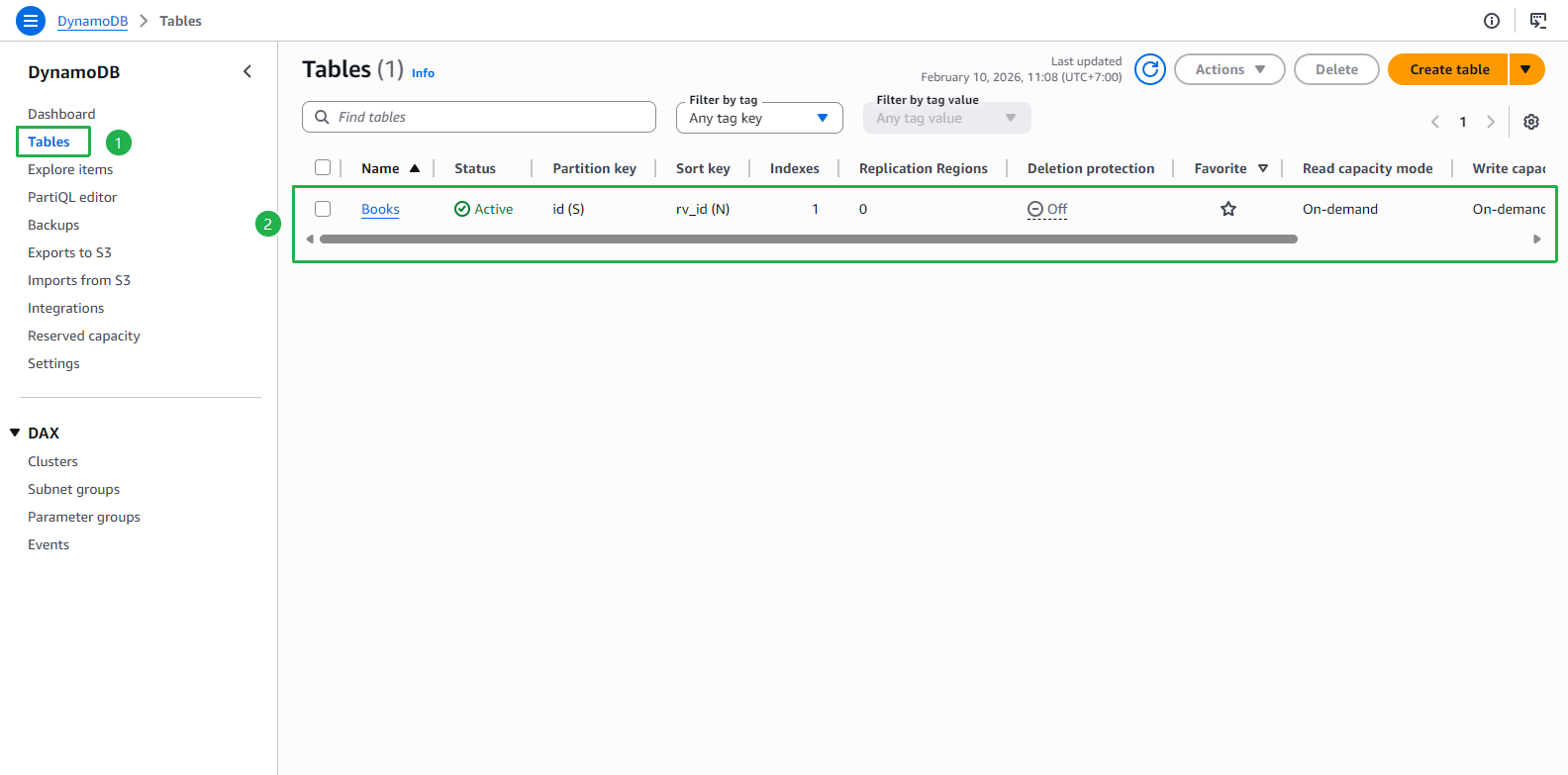Click Deletion protection column header
The height and width of the screenshot is (775, 1568).
pyautogui.click(x=1091, y=168)
